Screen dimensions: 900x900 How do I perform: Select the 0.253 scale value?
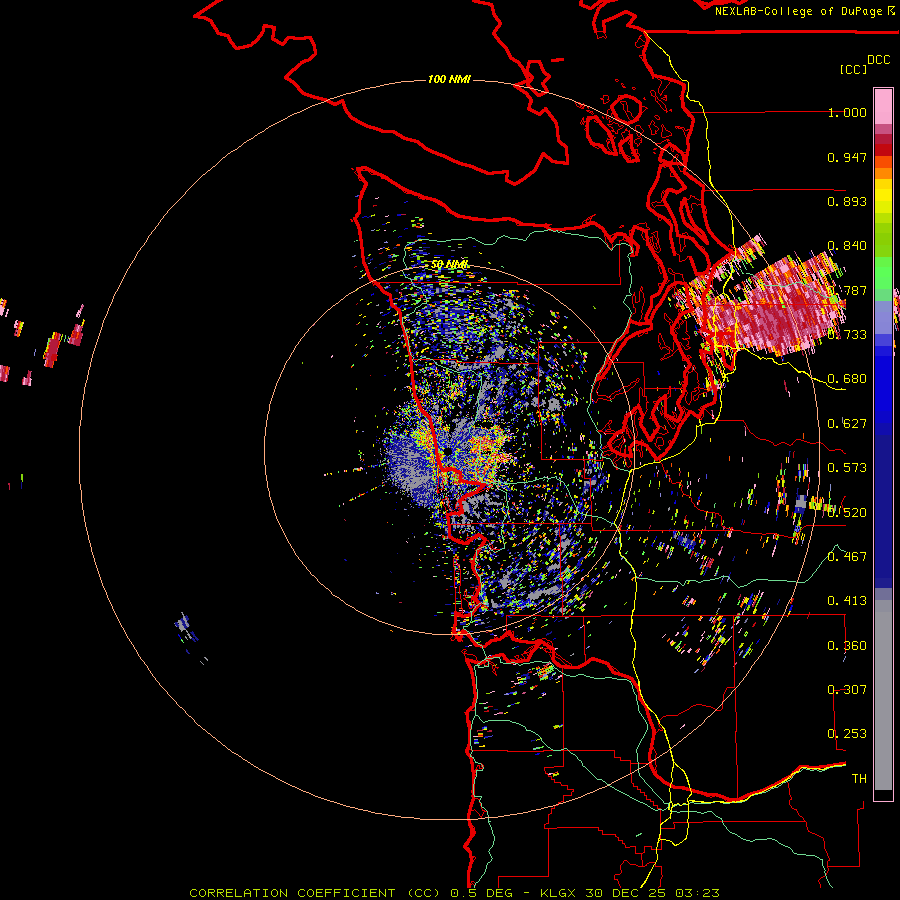tap(847, 734)
